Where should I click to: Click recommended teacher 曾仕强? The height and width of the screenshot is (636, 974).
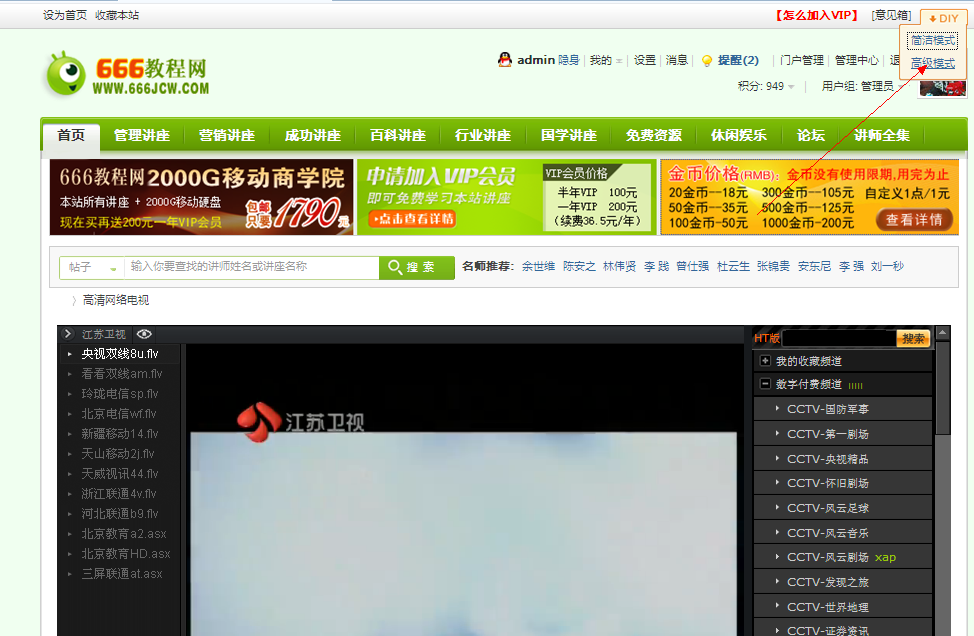[692, 266]
